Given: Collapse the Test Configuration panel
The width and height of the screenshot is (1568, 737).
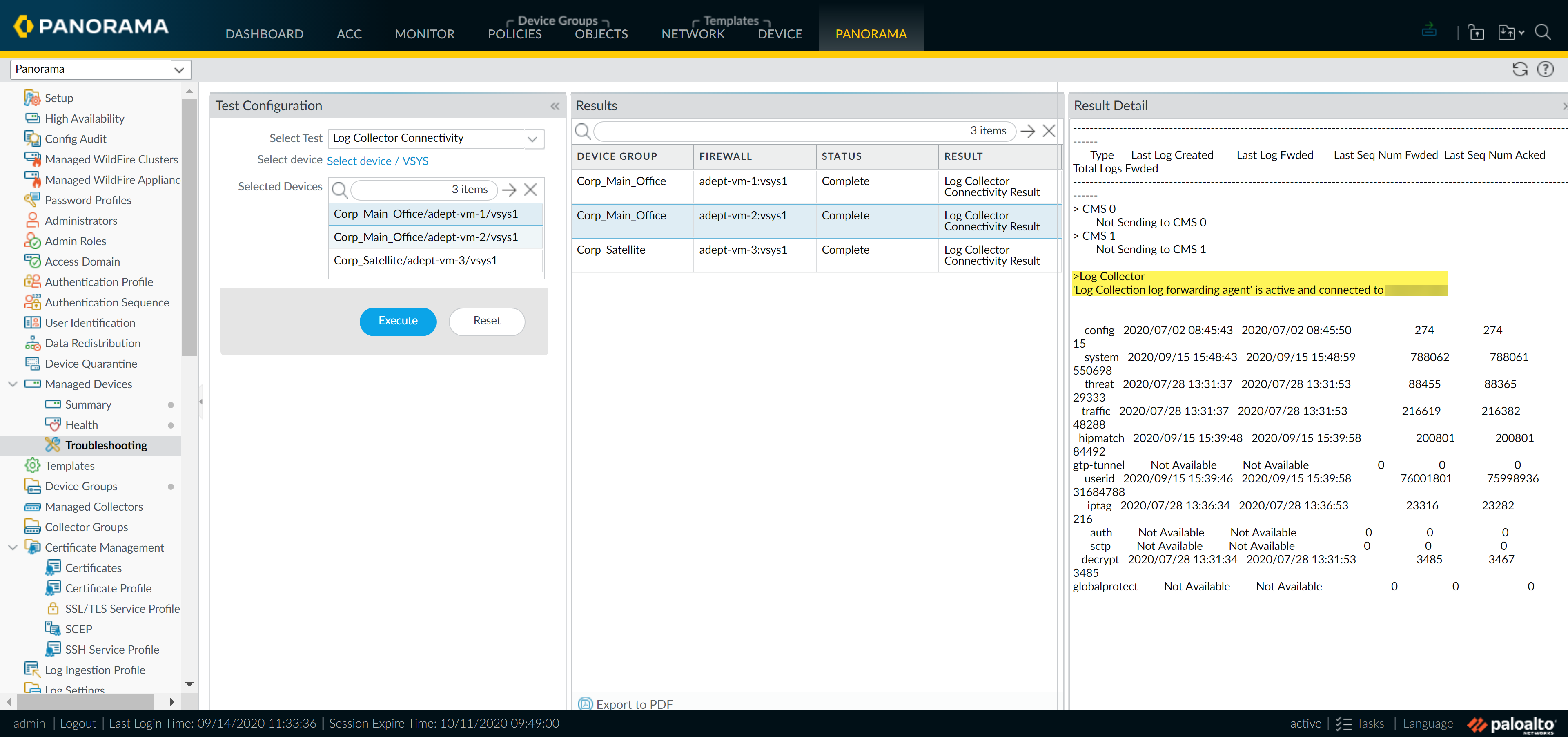Looking at the screenshot, I should [x=555, y=106].
